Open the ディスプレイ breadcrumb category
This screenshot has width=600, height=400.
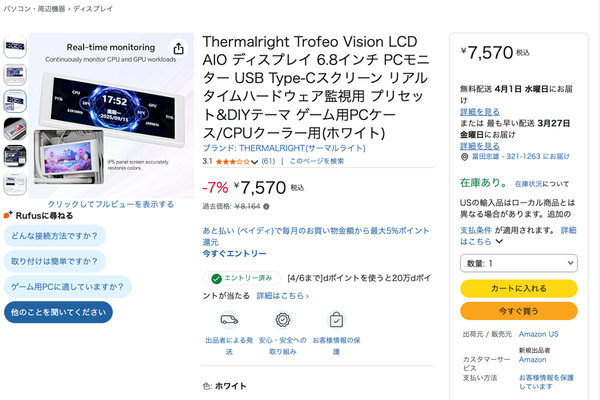[x=91, y=9]
